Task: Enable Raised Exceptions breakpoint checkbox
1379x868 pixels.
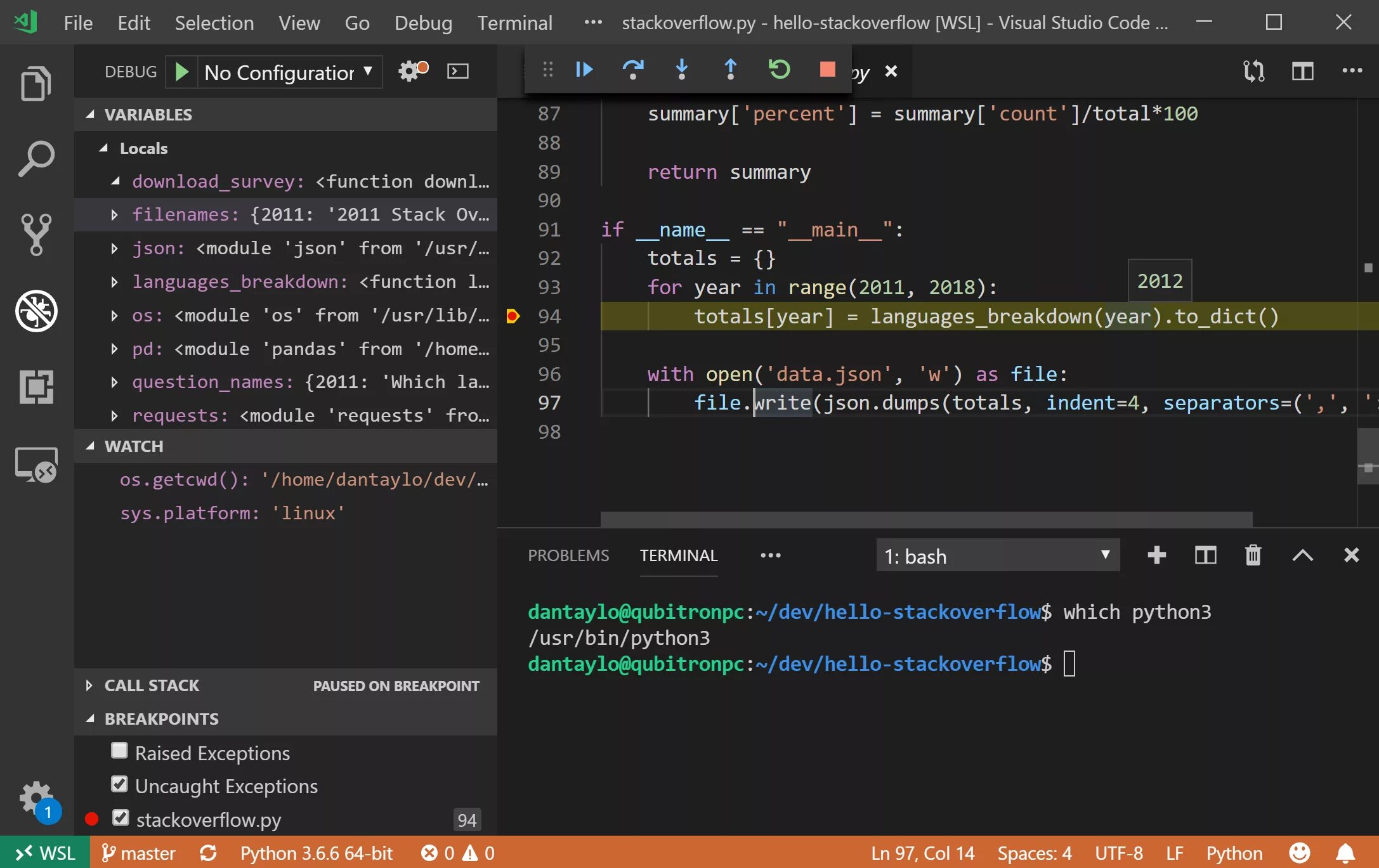Action: pos(119,751)
